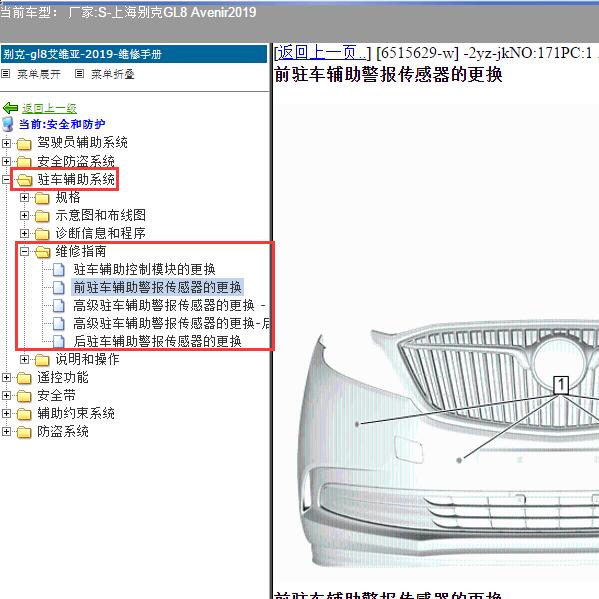Select the 驾驶员辅助系统 label
The width and height of the screenshot is (599, 599).
pos(83,143)
